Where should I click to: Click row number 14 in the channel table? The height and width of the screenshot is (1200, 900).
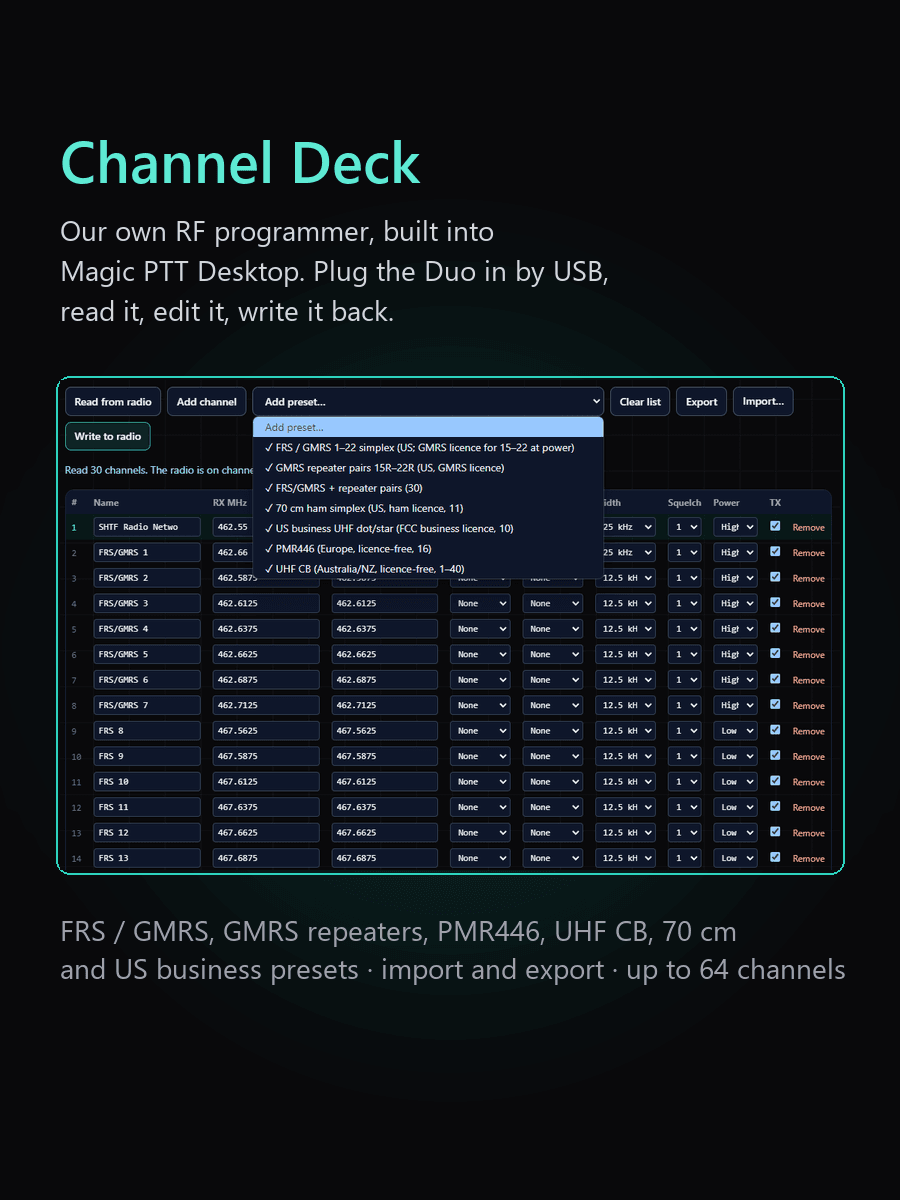pyautogui.click(x=75, y=858)
